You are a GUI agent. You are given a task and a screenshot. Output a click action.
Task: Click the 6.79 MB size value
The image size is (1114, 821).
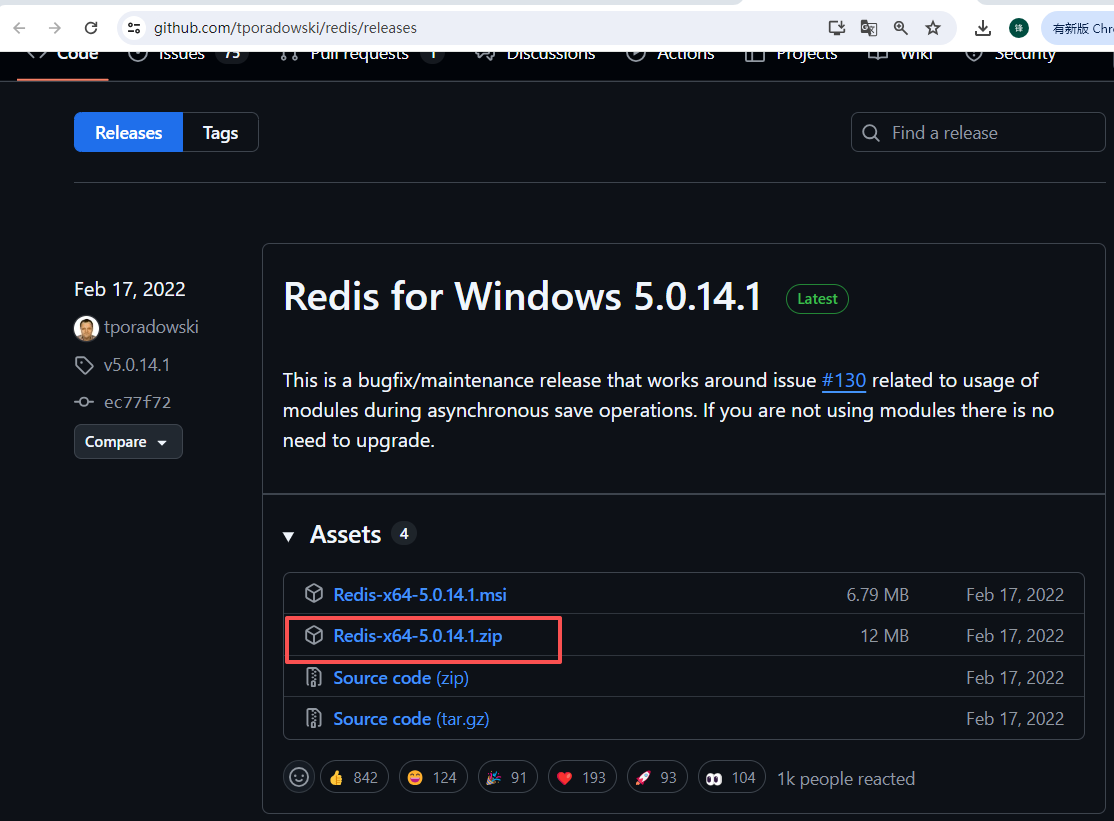tap(877, 595)
